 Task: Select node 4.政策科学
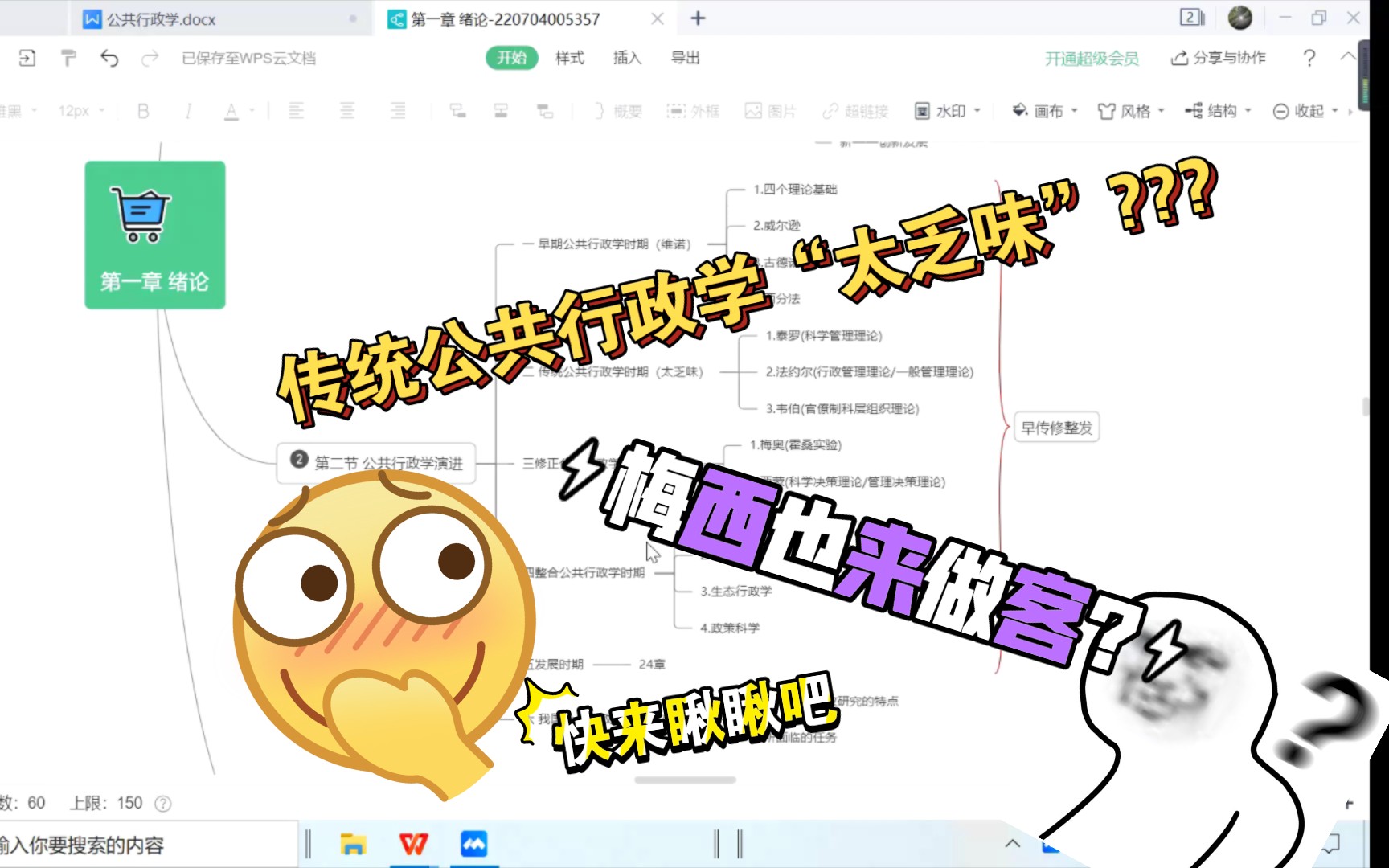tap(730, 628)
